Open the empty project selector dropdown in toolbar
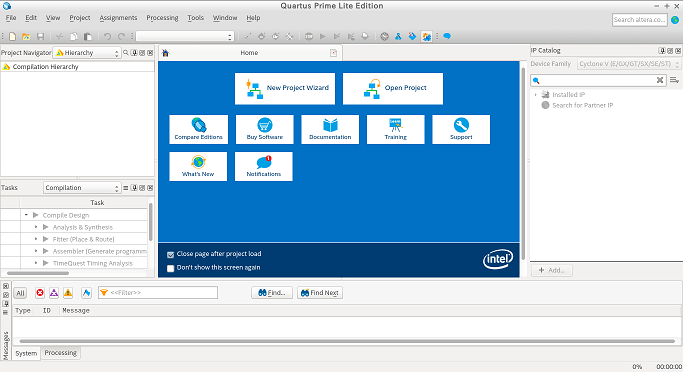The width and height of the screenshot is (683, 372). tap(185, 37)
